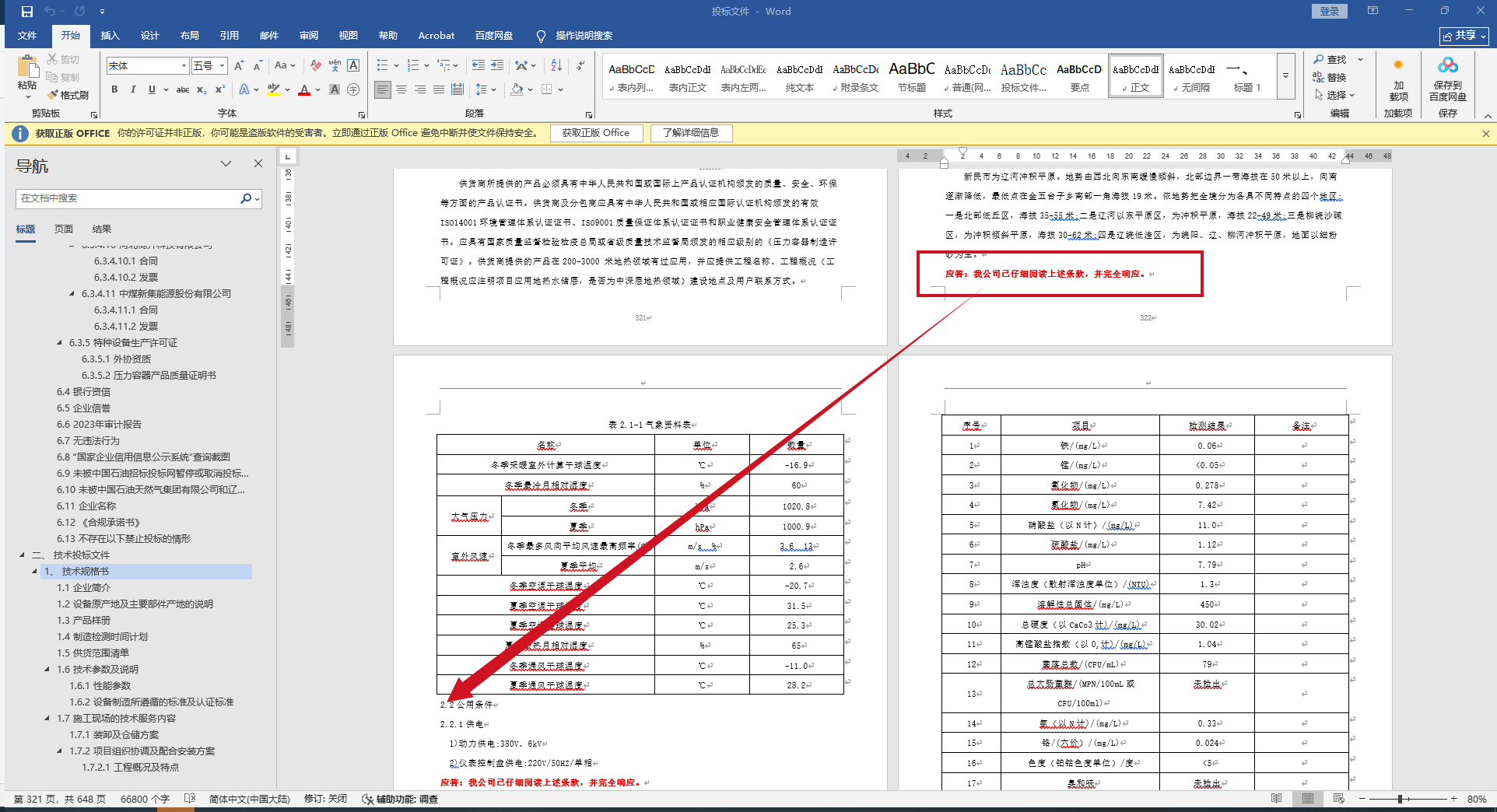This screenshot has width=1497, height=812.
Task: Open the highlight color yellow dropdown arrow
Action: tap(287, 90)
